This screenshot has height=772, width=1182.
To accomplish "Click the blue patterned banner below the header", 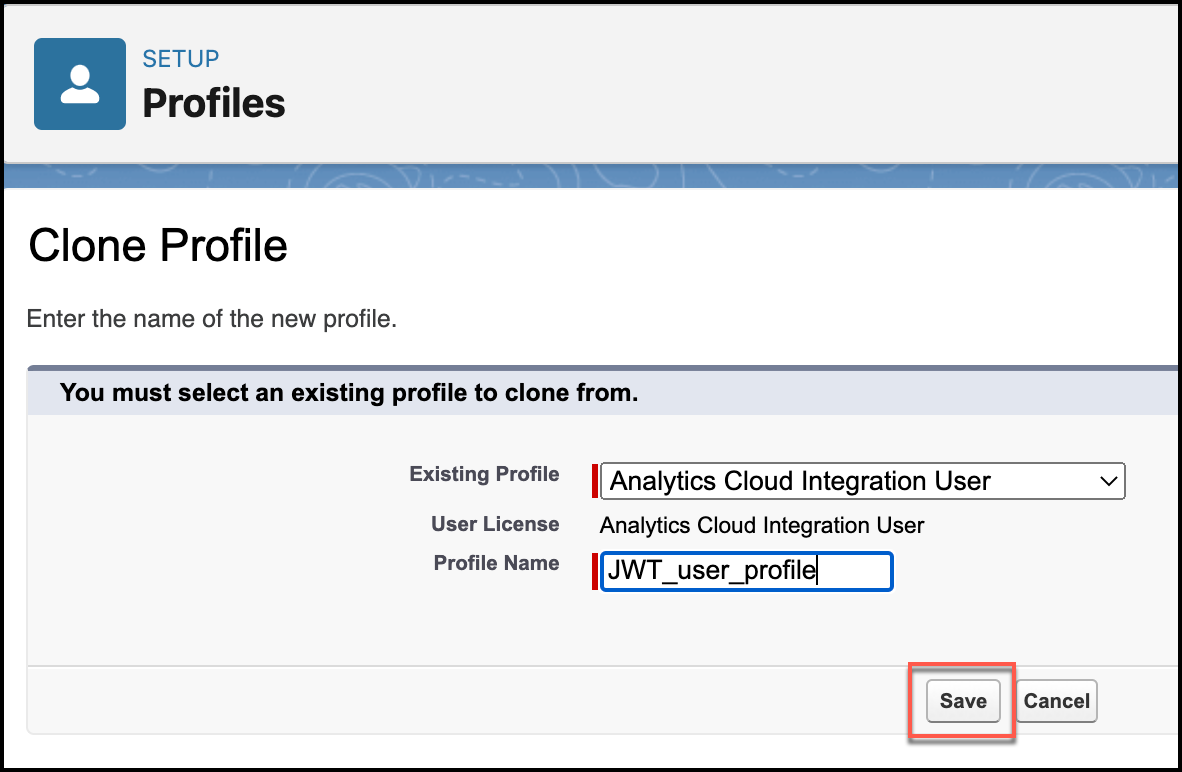I will coord(590,176).
